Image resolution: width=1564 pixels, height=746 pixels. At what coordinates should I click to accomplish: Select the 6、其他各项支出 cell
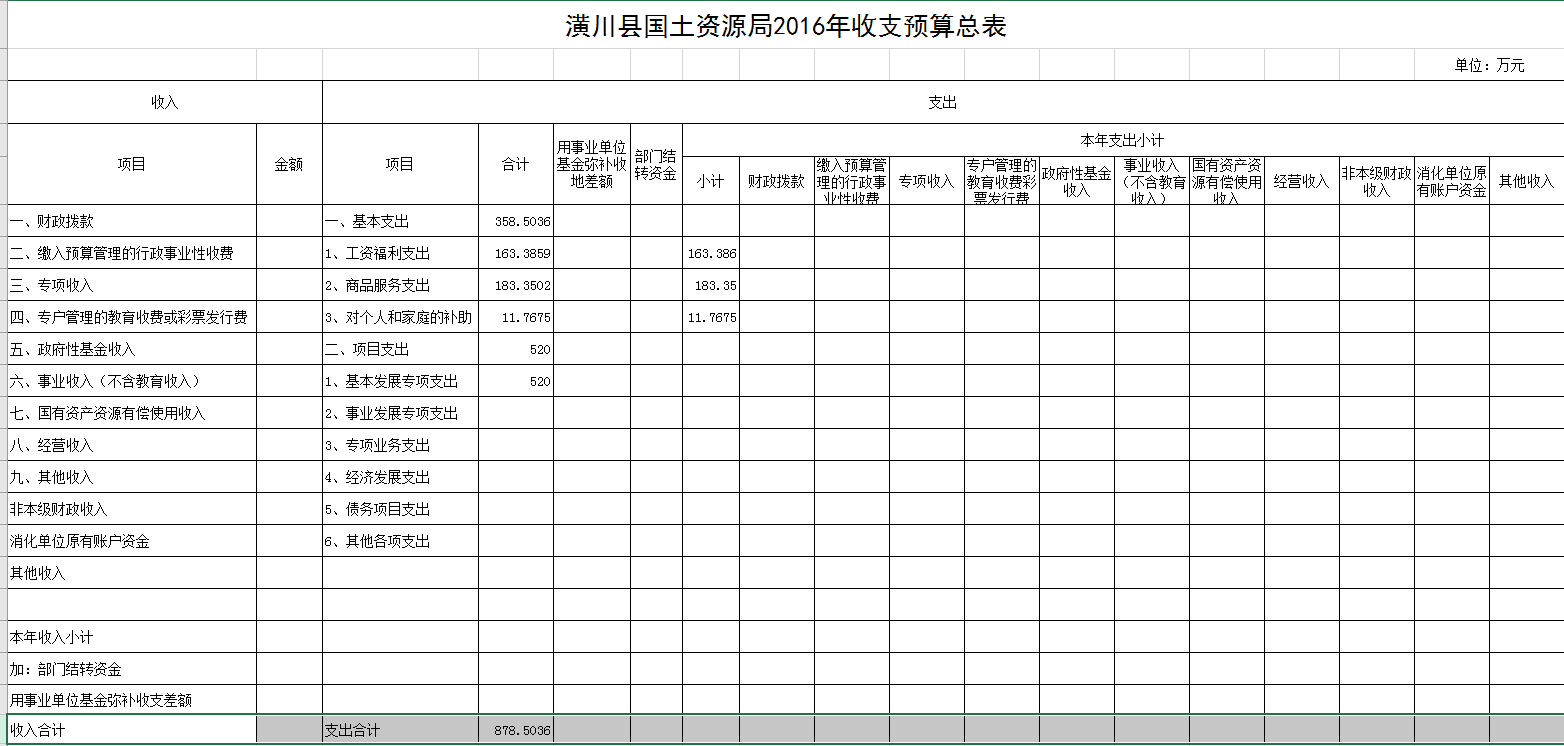400,541
